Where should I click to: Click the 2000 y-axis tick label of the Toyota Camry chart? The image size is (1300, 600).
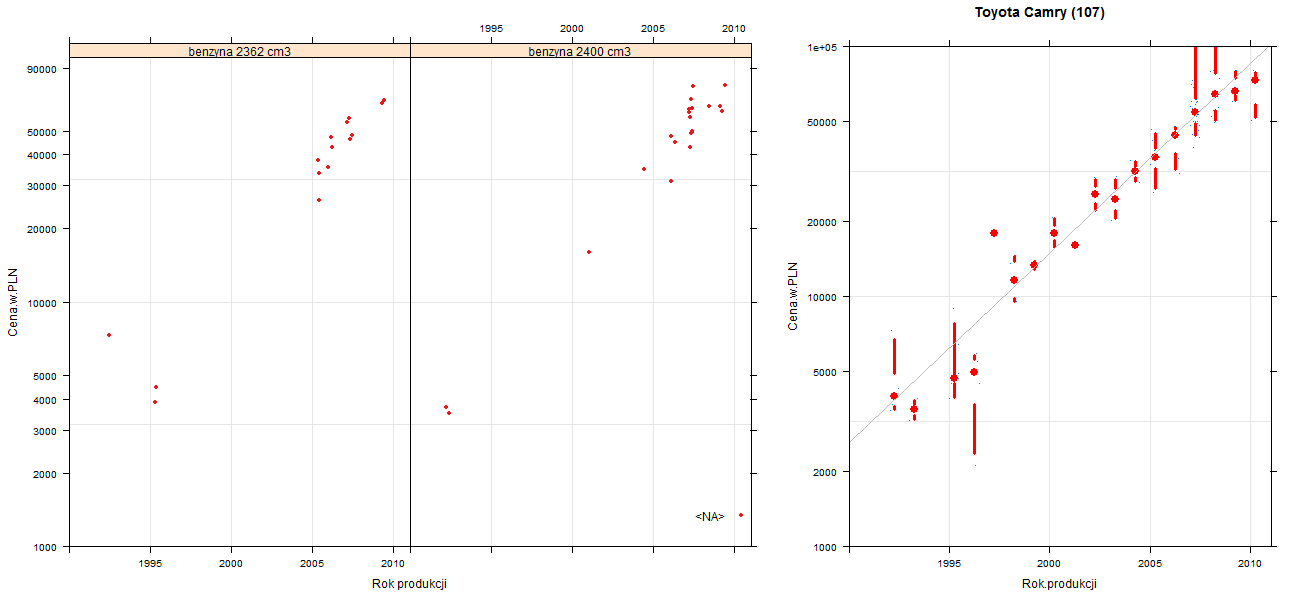[825, 471]
